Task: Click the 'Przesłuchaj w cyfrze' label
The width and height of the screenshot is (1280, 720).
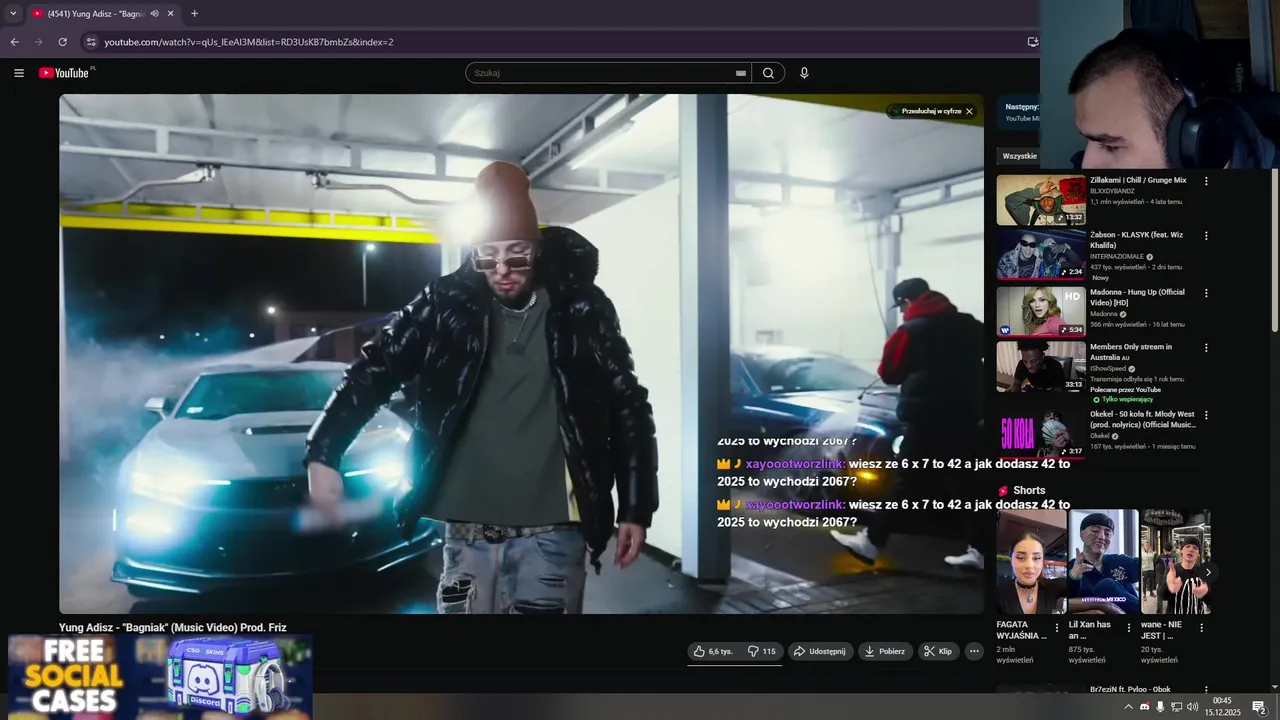Action: click(931, 111)
